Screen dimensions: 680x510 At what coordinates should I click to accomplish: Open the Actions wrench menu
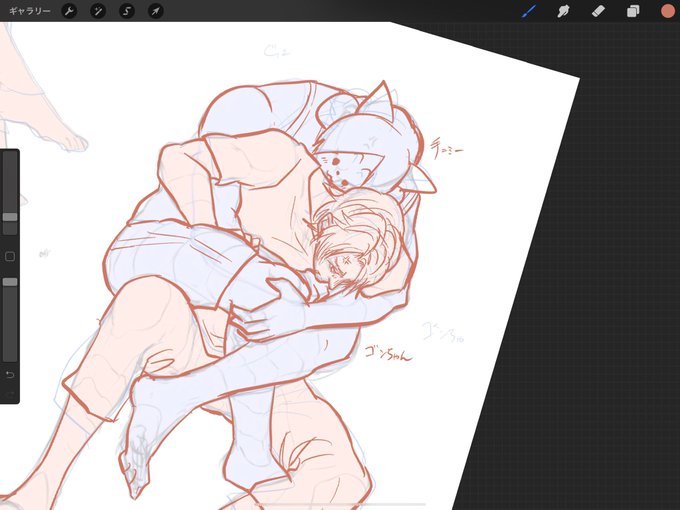[x=69, y=11]
